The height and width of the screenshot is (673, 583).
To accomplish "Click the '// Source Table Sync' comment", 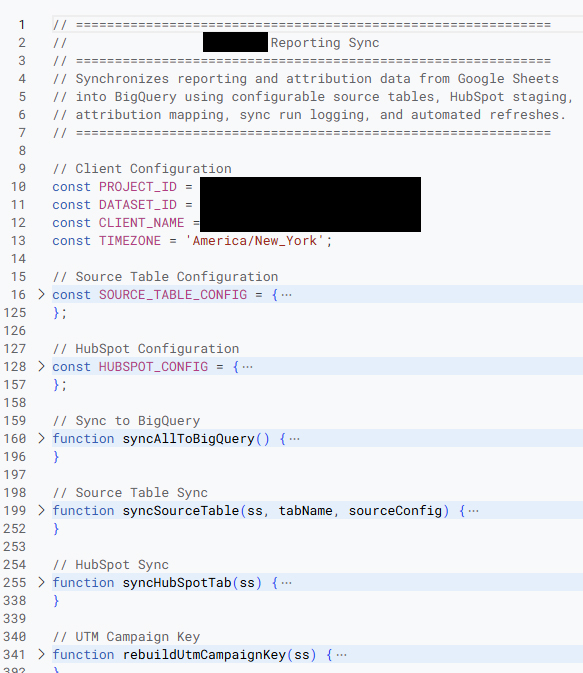I will tap(130, 493).
